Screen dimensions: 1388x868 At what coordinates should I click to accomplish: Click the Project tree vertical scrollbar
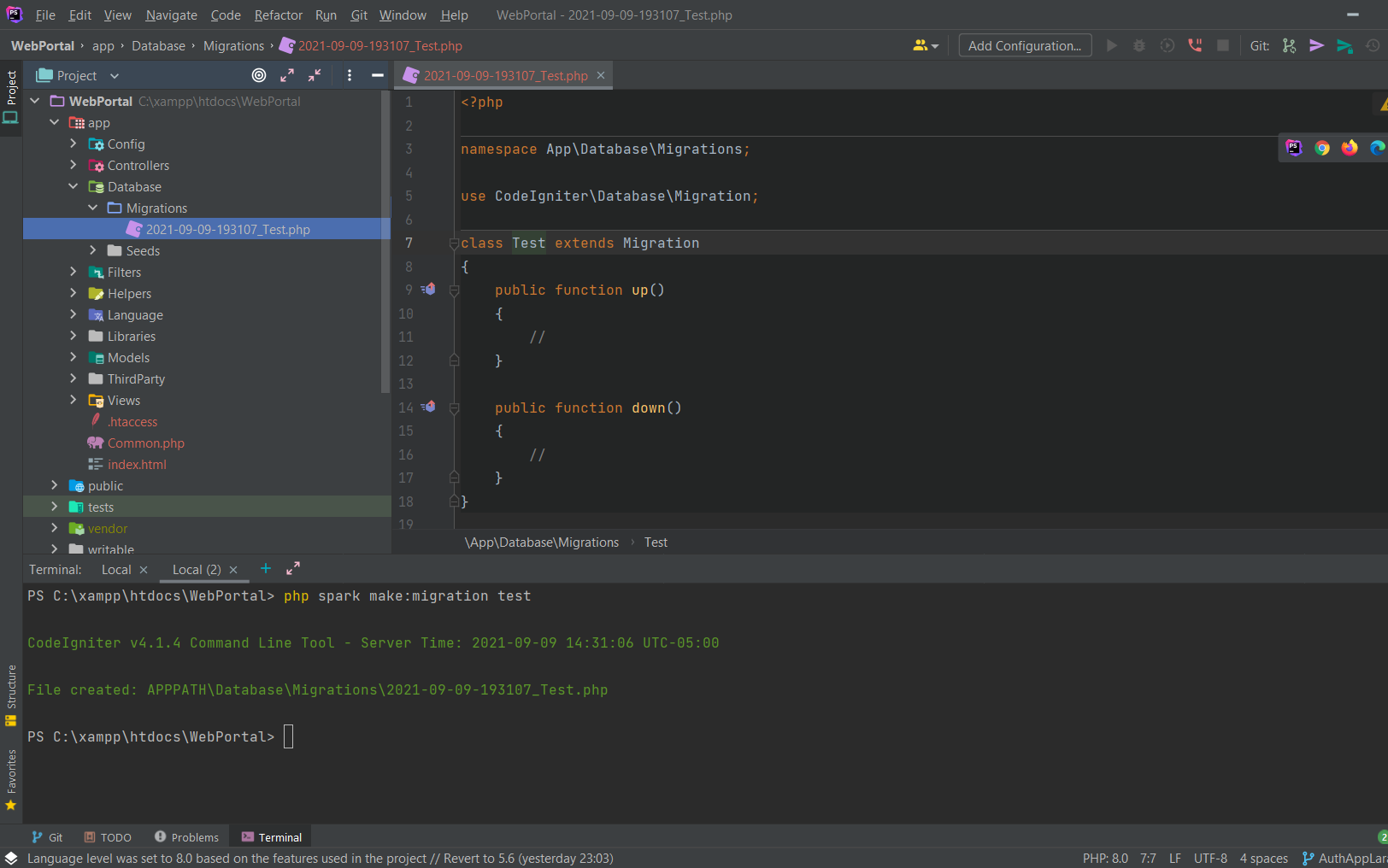[385, 243]
